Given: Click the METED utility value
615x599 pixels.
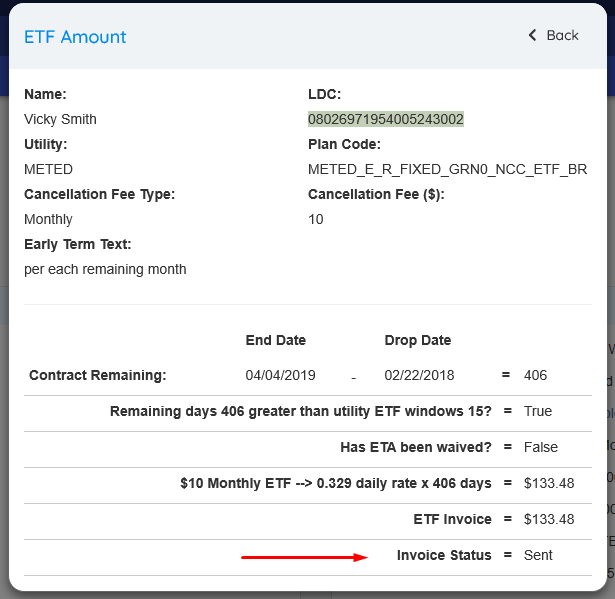Looking at the screenshot, I should coord(48,169).
